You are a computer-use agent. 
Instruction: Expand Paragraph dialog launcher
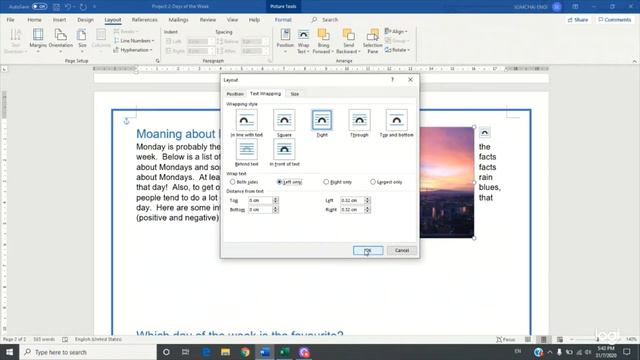[x=270, y=61]
